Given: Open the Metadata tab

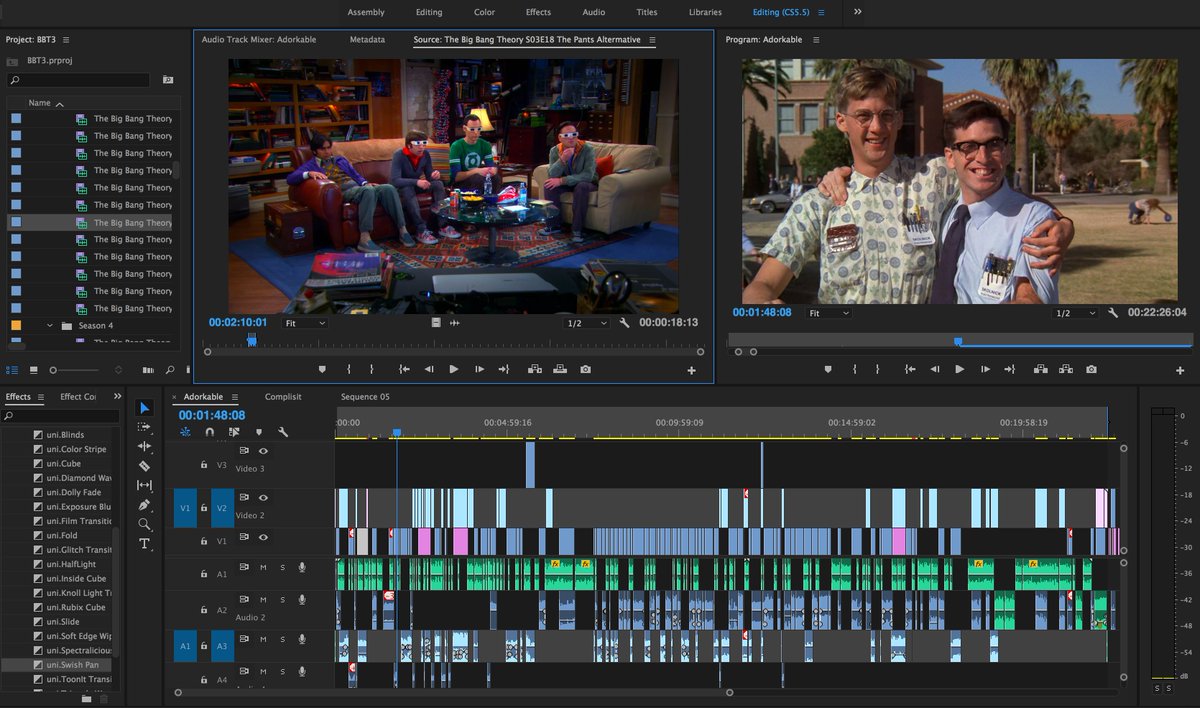Looking at the screenshot, I should coord(367,40).
